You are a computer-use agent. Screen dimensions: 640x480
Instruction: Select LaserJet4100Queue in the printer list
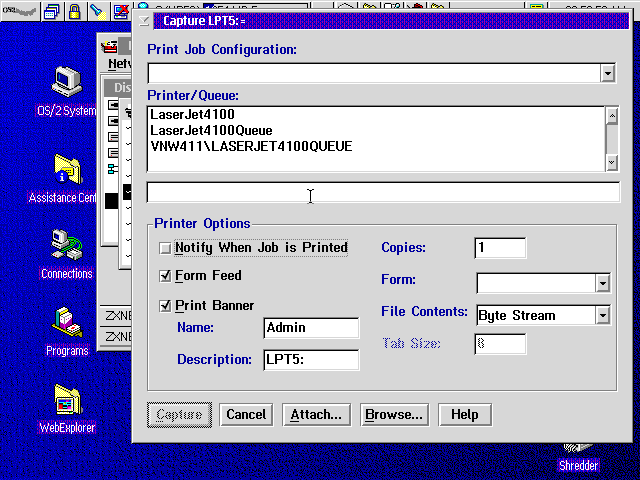[211, 131]
